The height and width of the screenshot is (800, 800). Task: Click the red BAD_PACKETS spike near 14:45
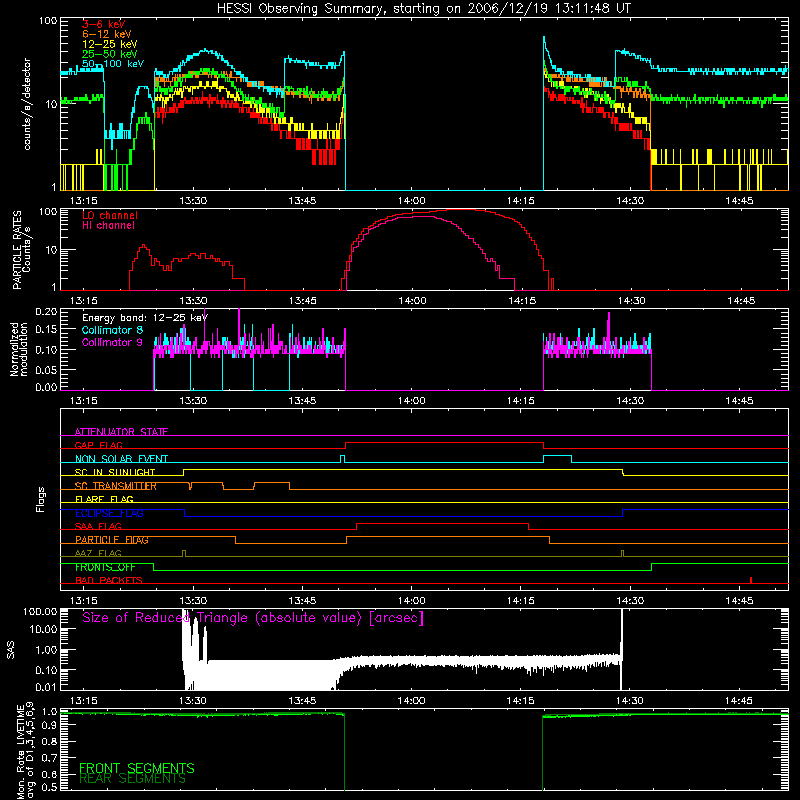(751, 580)
